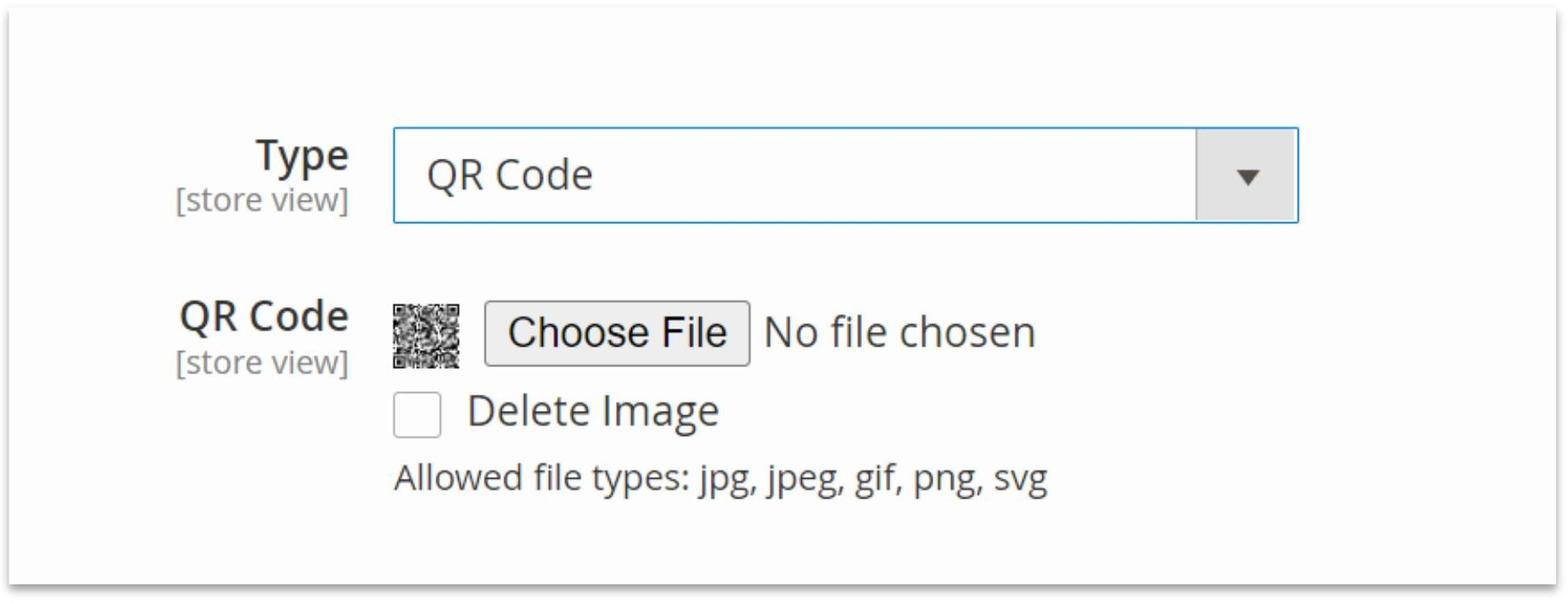Expand the Type list with the triangle button
1568x604 pixels.
[1246, 176]
